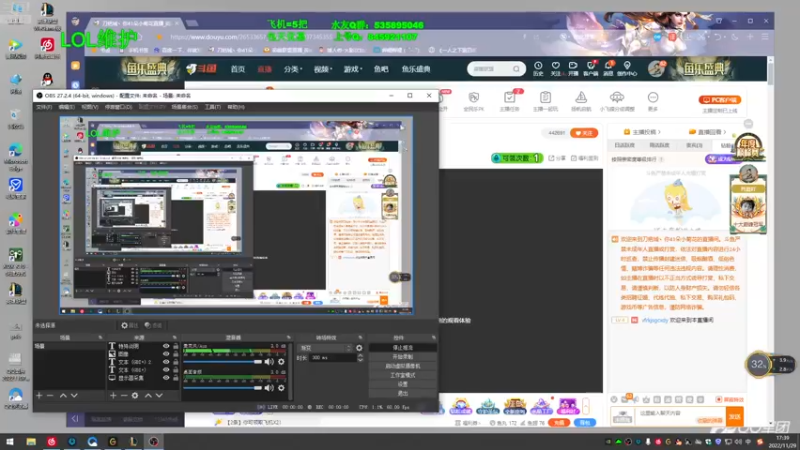Open microphone audio settings gear
This screenshot has width=800, height=450.
click(x=281, y=362)
